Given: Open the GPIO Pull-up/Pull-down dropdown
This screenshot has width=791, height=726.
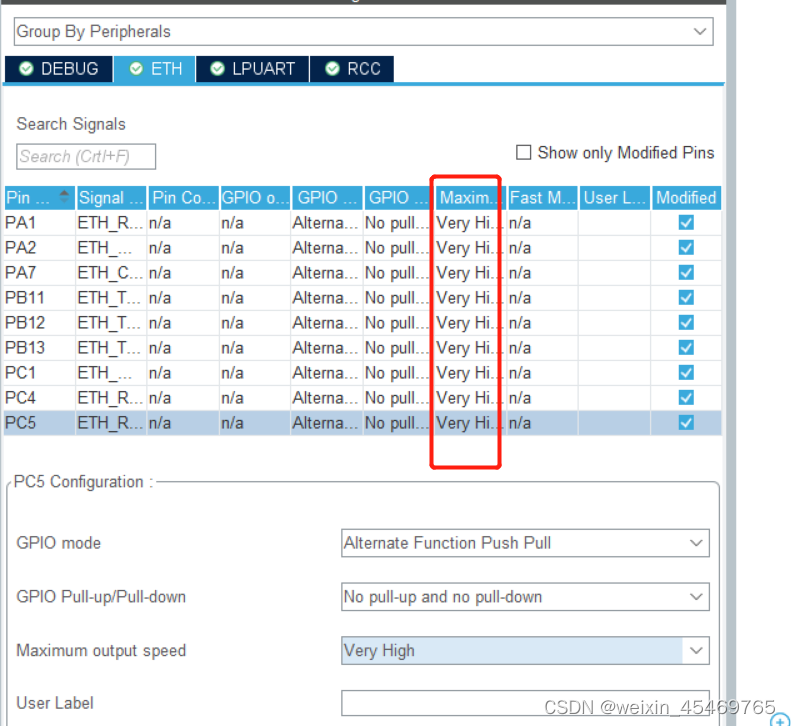Looking at the screenshot, I should pos(525,597).
